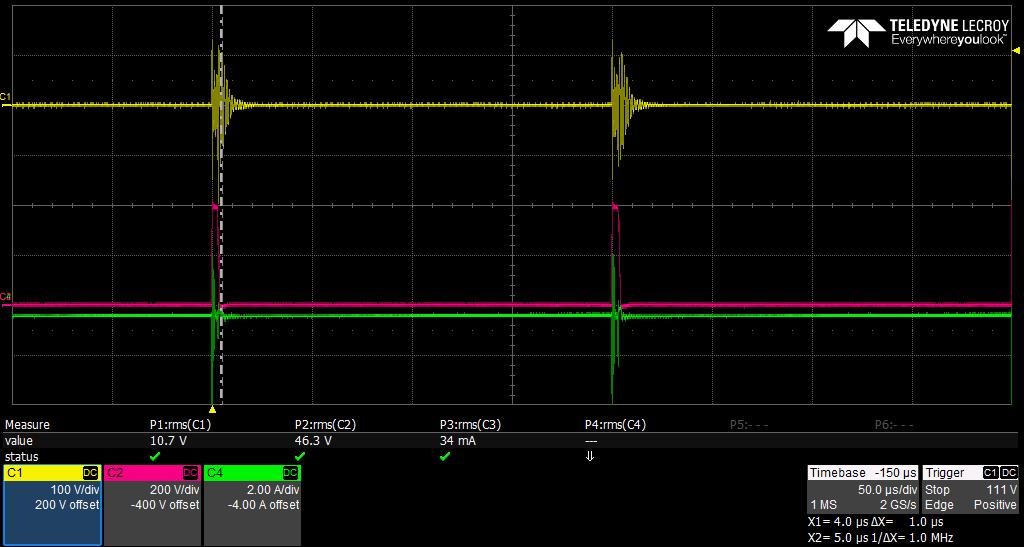Click the 46.3 V measurement value
1024x547 pixels.
tap(313, 441)
